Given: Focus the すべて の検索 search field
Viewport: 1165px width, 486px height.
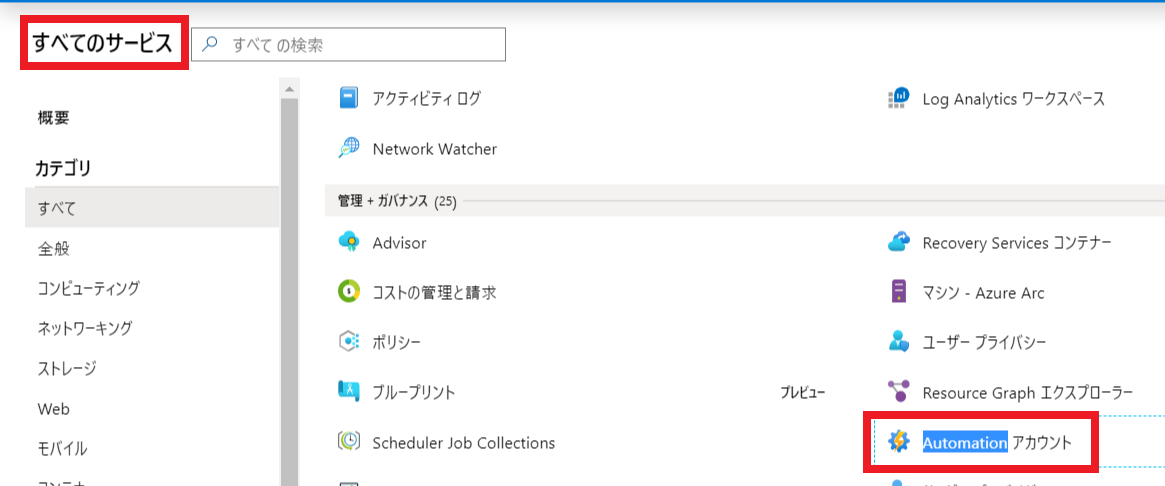Looking at the screenshot, I should click(x=348, y=45).
